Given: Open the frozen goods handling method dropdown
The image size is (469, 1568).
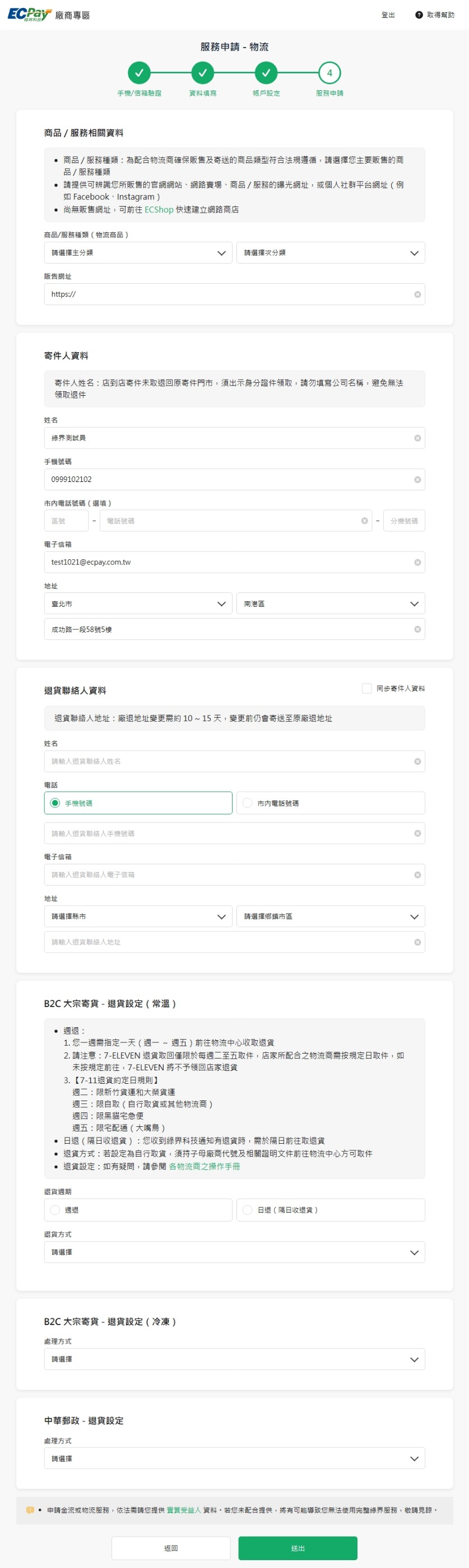Looking at the screenshot, I should tap(234, 1359).
